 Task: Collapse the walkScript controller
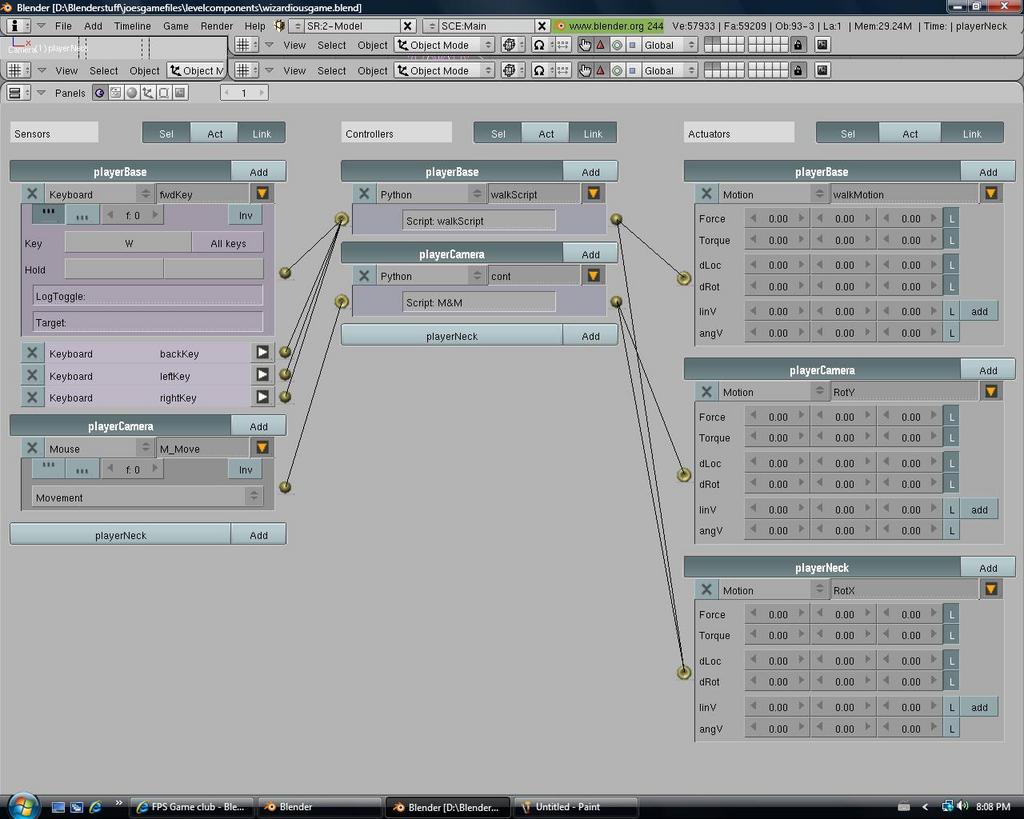pos(594,193)
